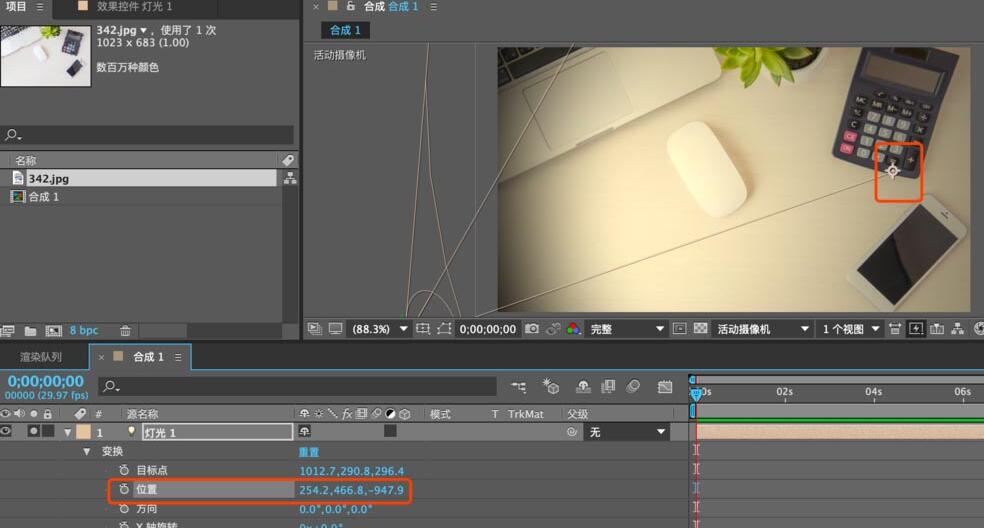
Task: Toggle the hide shy layers icon in timeline
Action: pos(583,387)
